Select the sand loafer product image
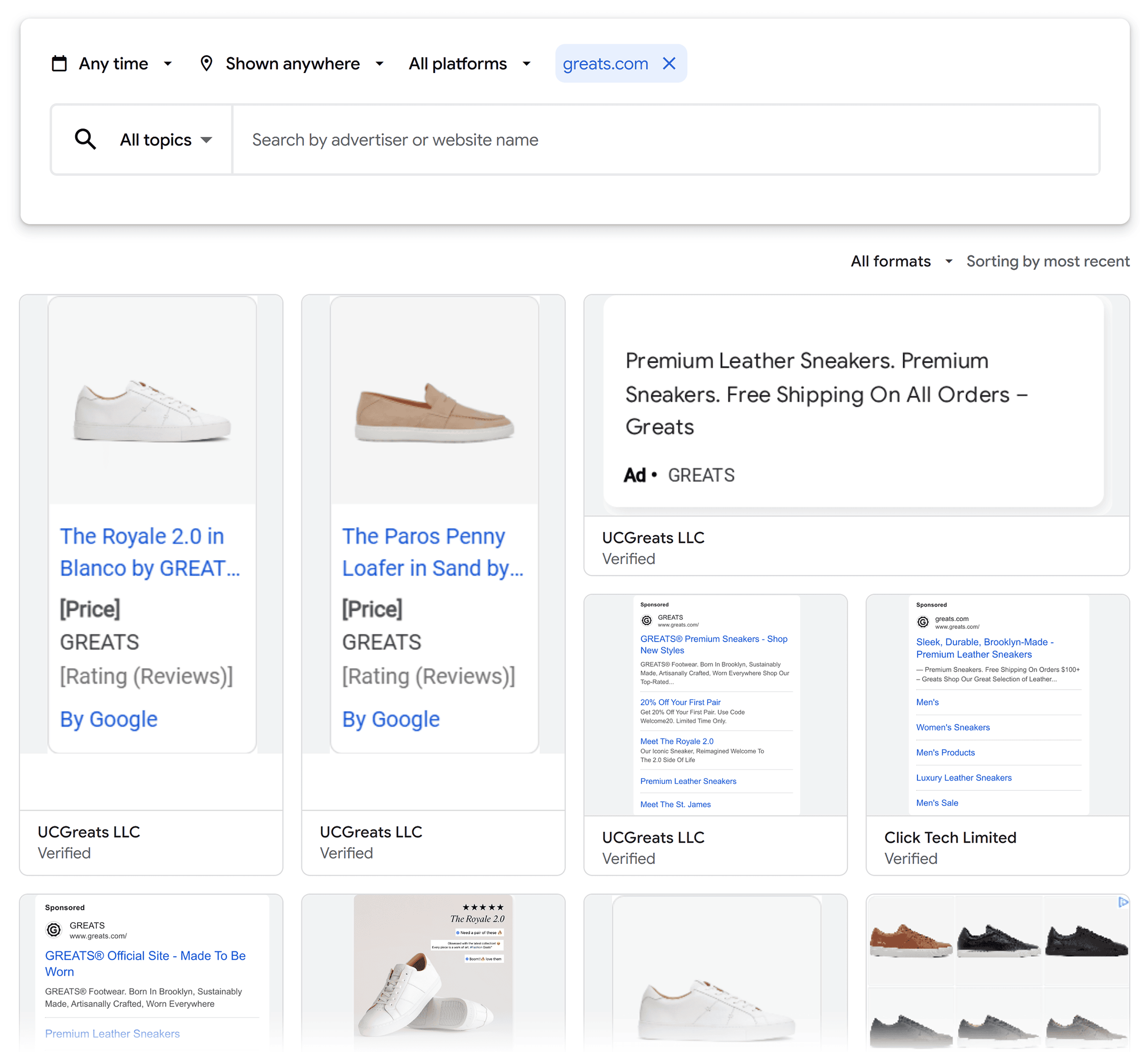The width and height of the screenshot is (1148, 1052). 434,413
